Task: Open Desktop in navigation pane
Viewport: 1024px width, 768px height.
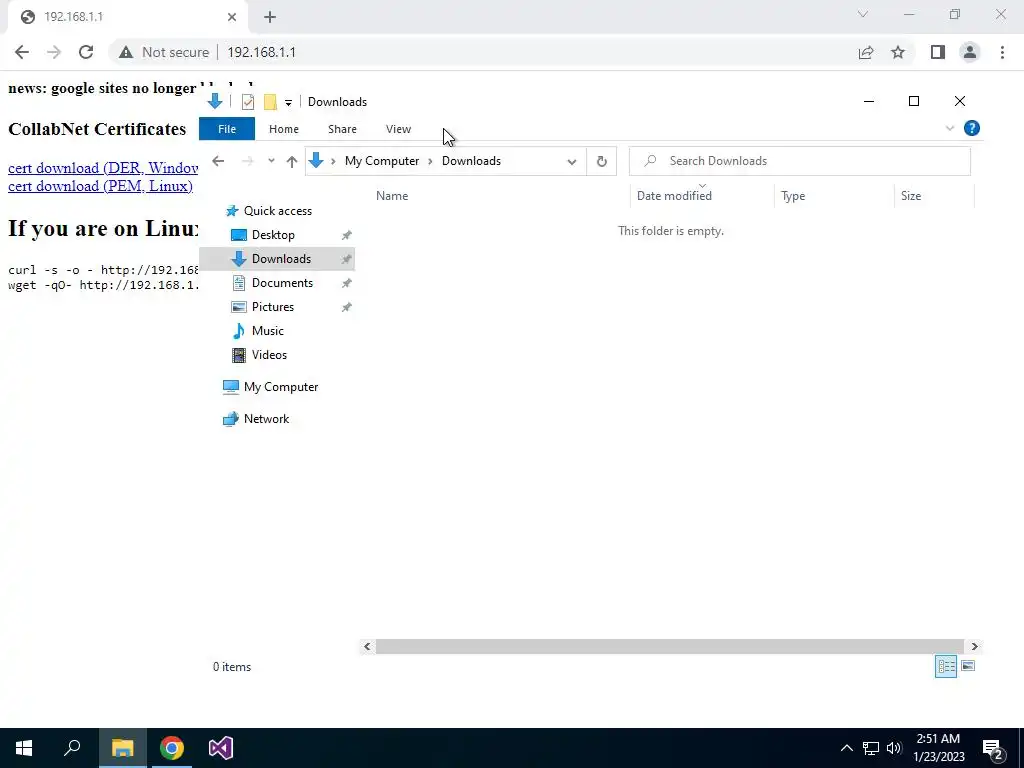Action: pyautogui.click(x=273, y=234)
